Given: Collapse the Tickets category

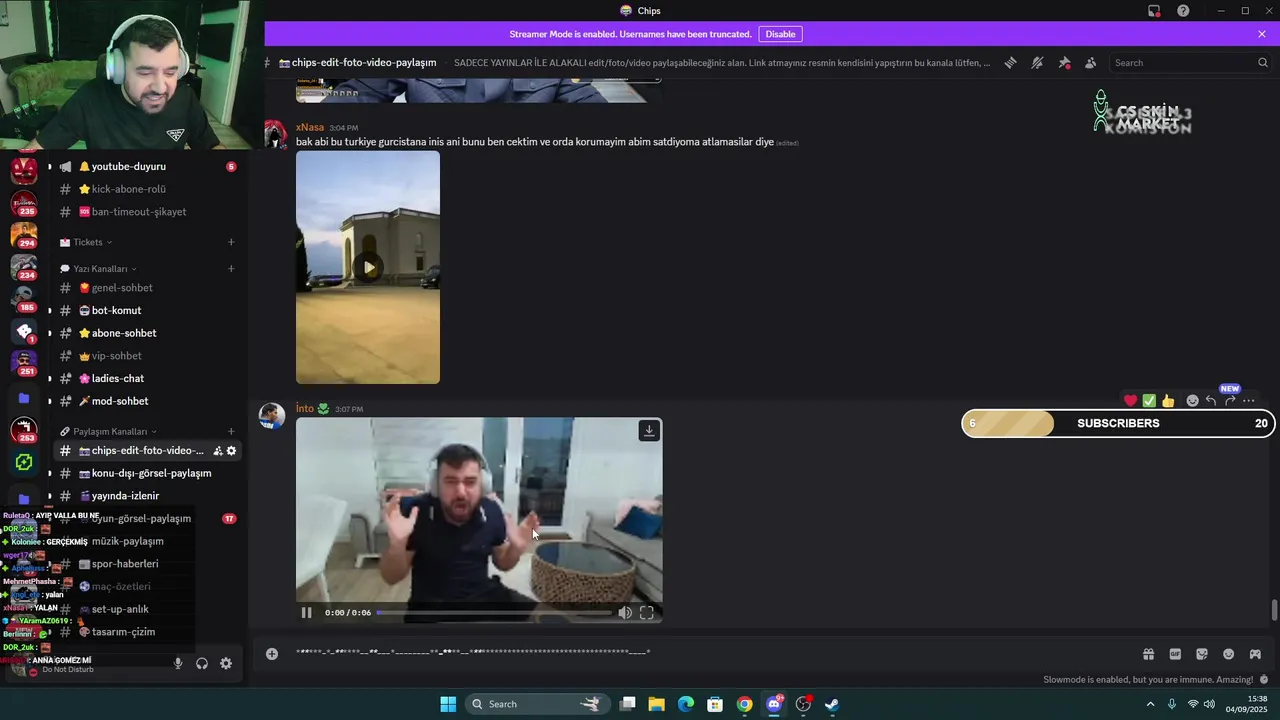Looking at the screenshot, I should [86, 242].
